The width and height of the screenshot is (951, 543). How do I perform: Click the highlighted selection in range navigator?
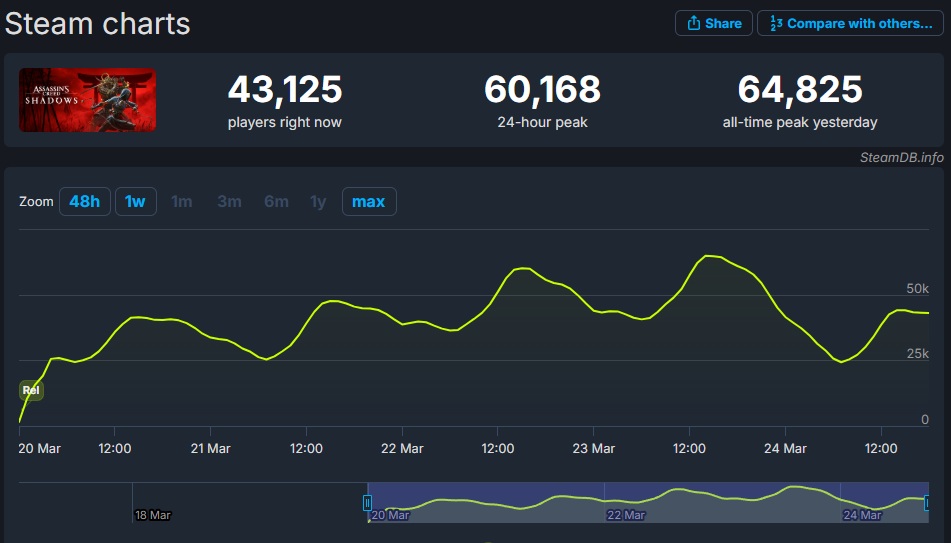[648, 502]
